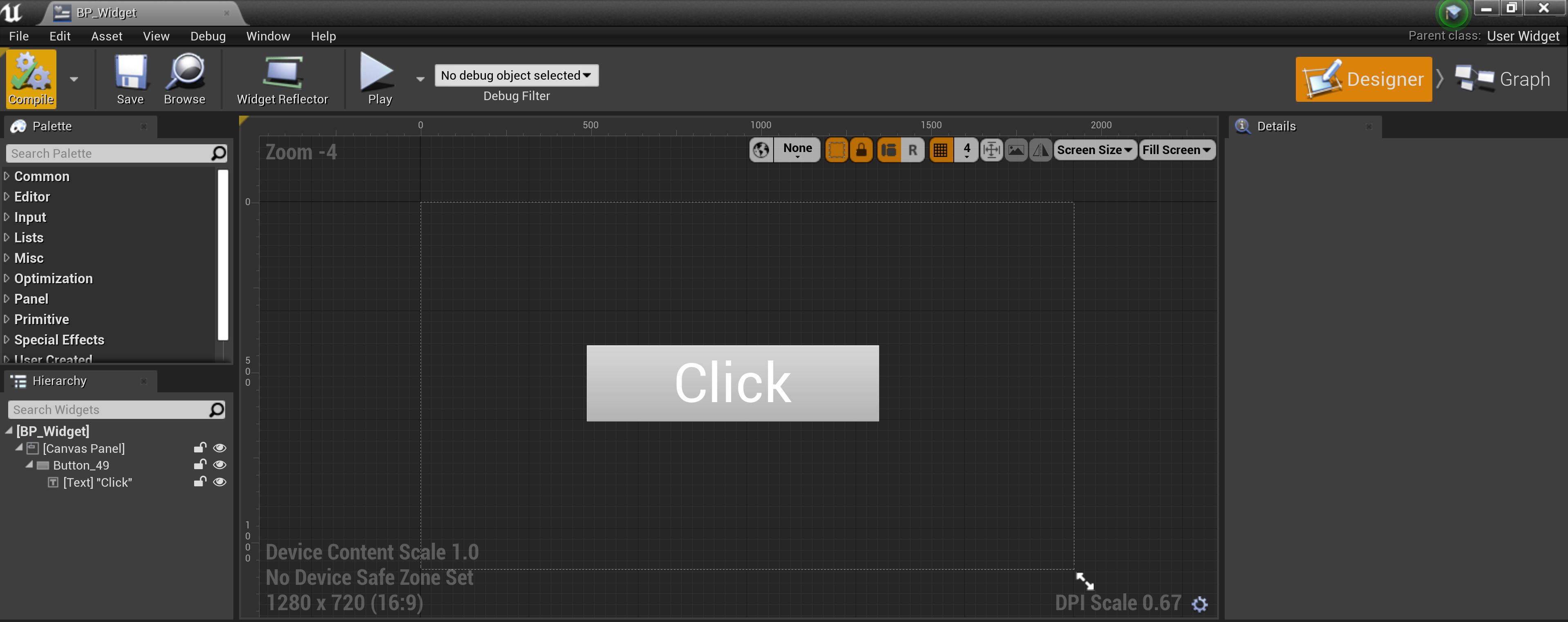Open the Fill Screen dropdown
The image size is (1568, 622).
coord(1175,150)
